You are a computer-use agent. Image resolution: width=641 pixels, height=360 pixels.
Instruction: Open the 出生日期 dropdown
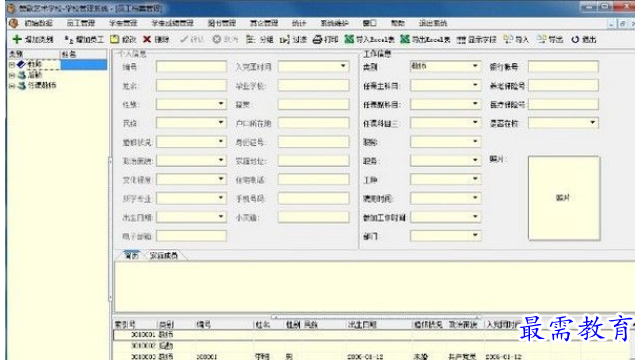[x=221, y=217]
